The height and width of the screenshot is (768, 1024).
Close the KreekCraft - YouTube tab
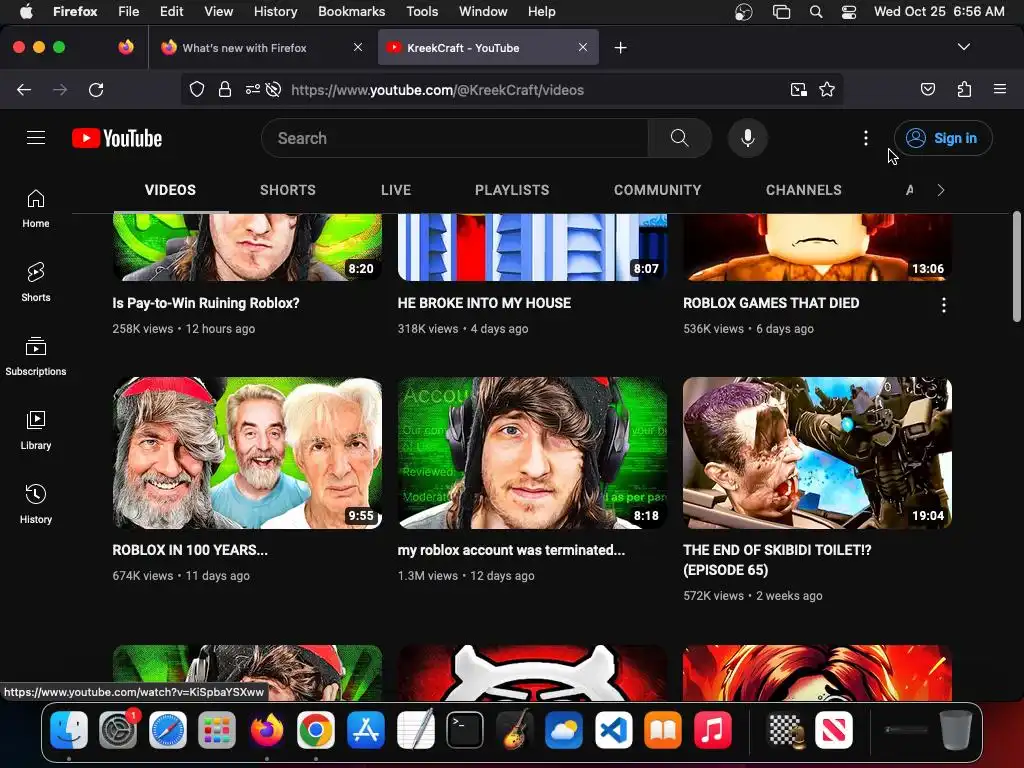point(583,47)
